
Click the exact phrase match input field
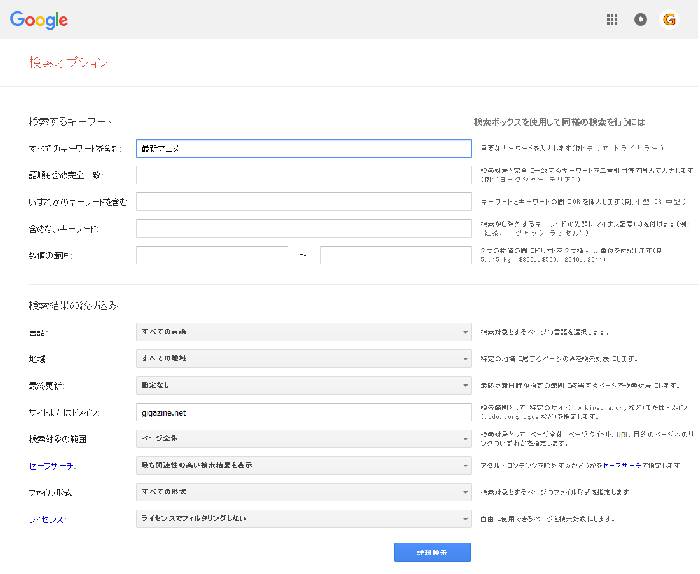[304, 175]
